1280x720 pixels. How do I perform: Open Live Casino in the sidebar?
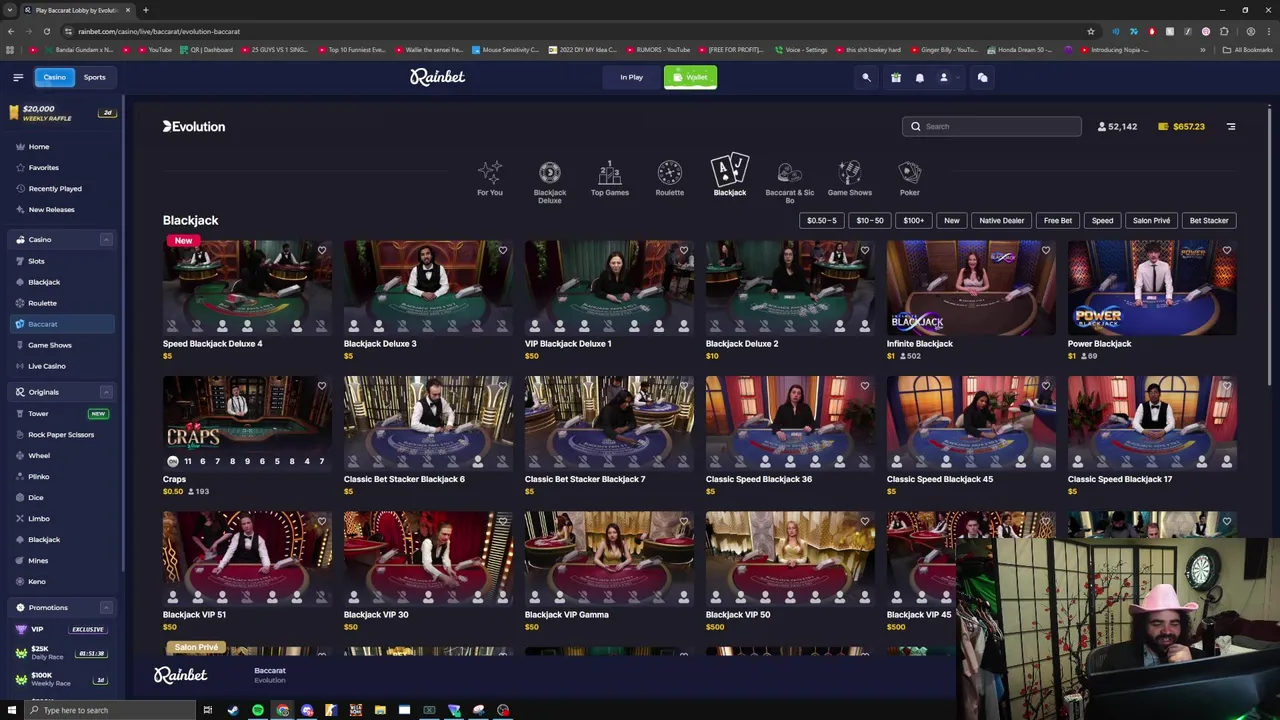tap(47, 366)
